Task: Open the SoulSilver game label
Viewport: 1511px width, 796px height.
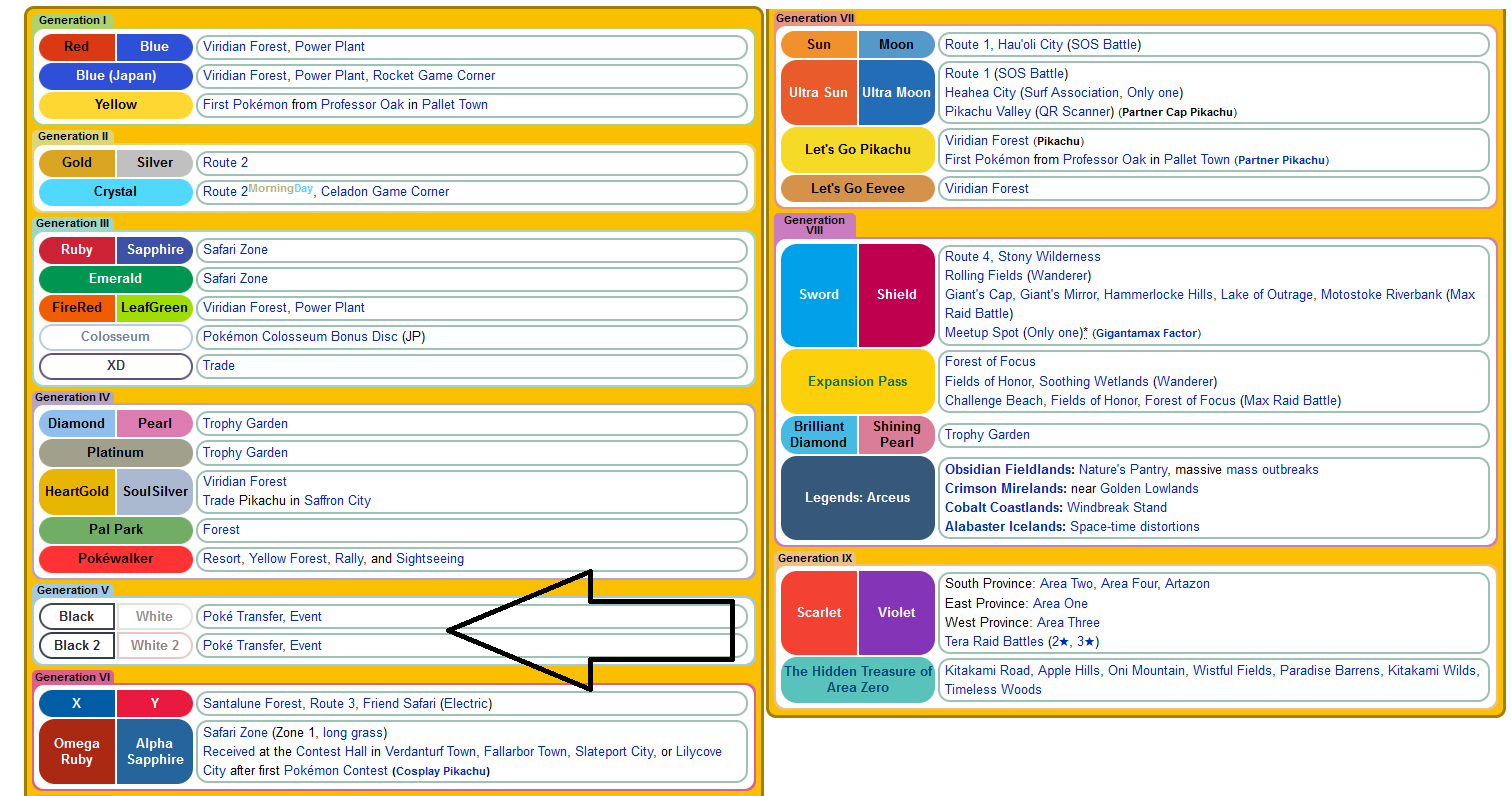Action: 155,492
